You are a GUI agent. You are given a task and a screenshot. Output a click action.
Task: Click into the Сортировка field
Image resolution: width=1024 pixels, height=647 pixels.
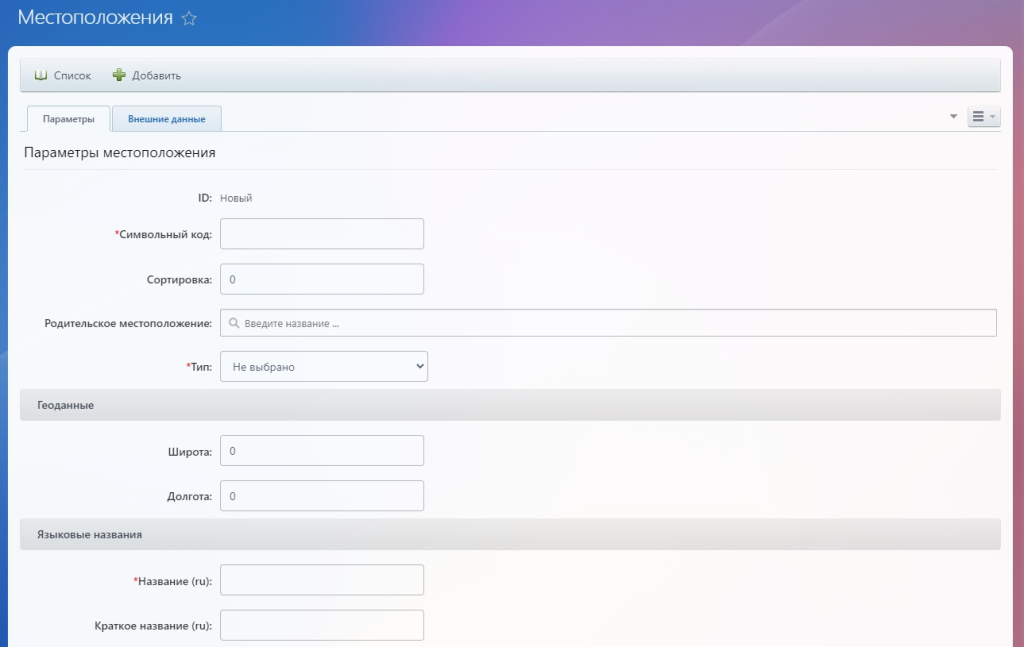coord(321,280)
